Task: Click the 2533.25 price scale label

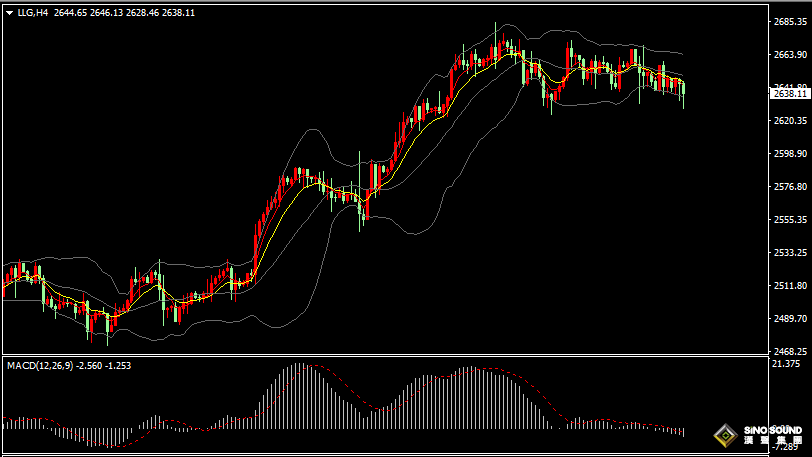Action: (x=790, y=253)
